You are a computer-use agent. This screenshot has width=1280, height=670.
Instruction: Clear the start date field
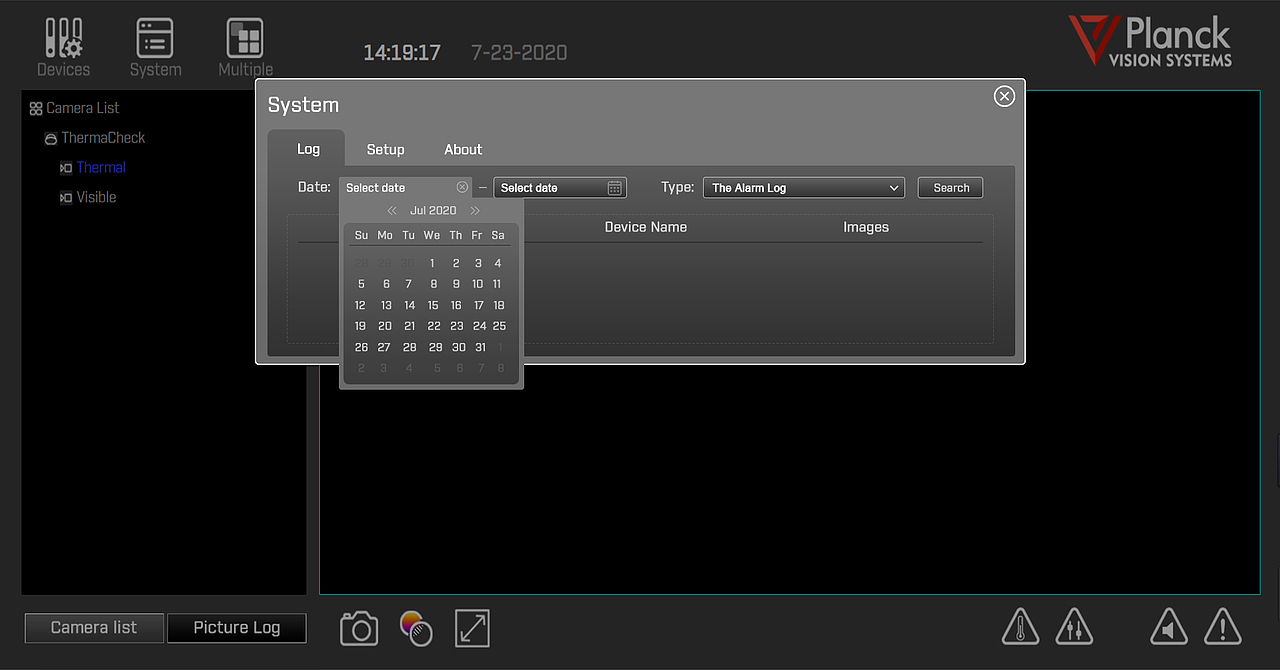462,187
